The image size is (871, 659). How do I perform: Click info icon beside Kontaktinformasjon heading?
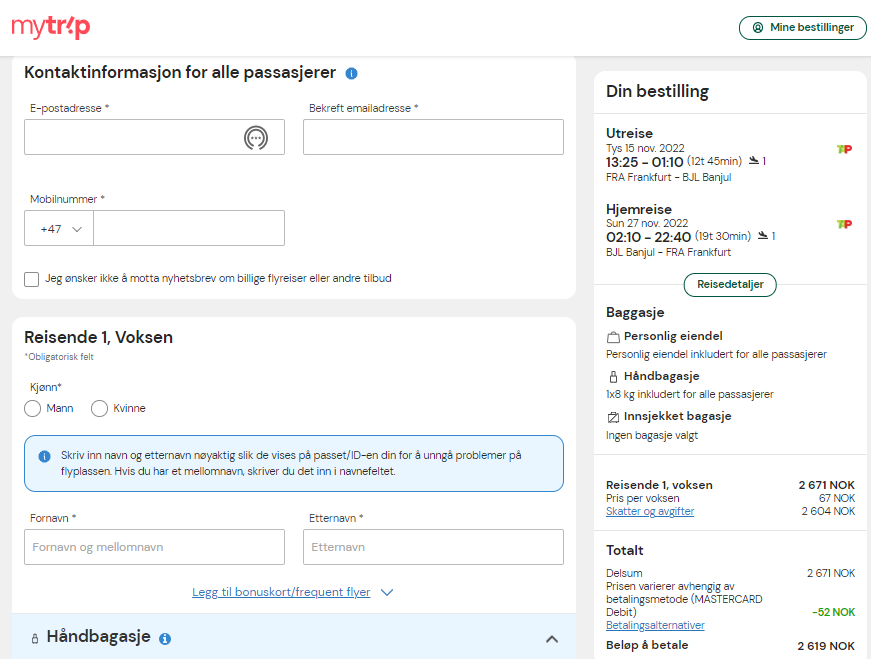pyautogui.click(x=351, y=73)
